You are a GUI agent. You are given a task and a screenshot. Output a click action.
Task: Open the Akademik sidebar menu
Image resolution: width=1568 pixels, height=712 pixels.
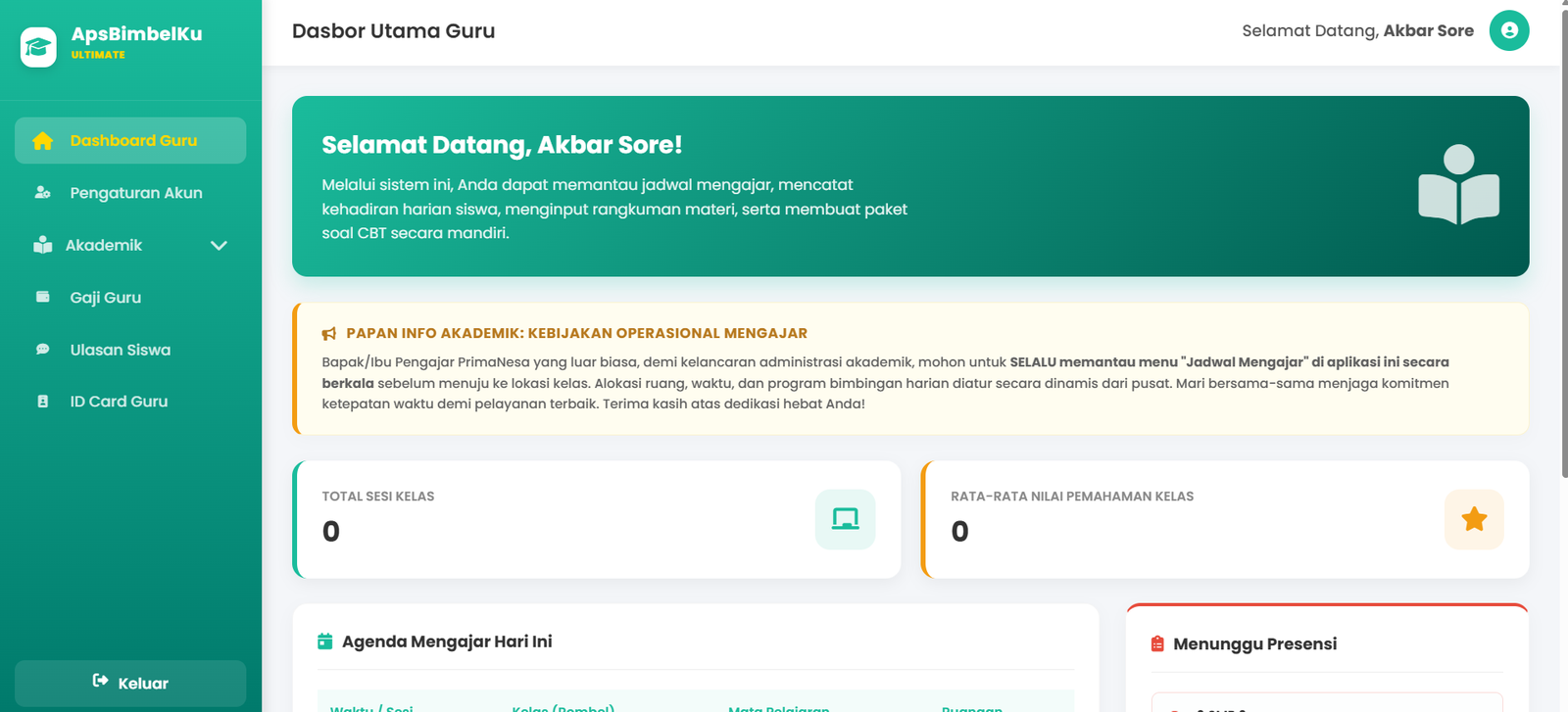click(x=130, y=245)
